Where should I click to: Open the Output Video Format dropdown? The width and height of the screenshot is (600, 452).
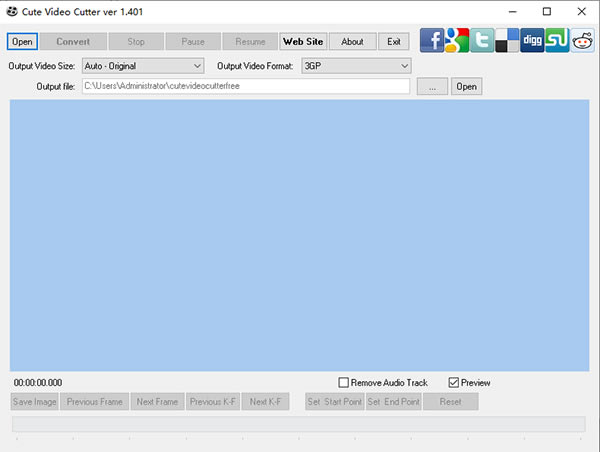(x=356, y=66)
